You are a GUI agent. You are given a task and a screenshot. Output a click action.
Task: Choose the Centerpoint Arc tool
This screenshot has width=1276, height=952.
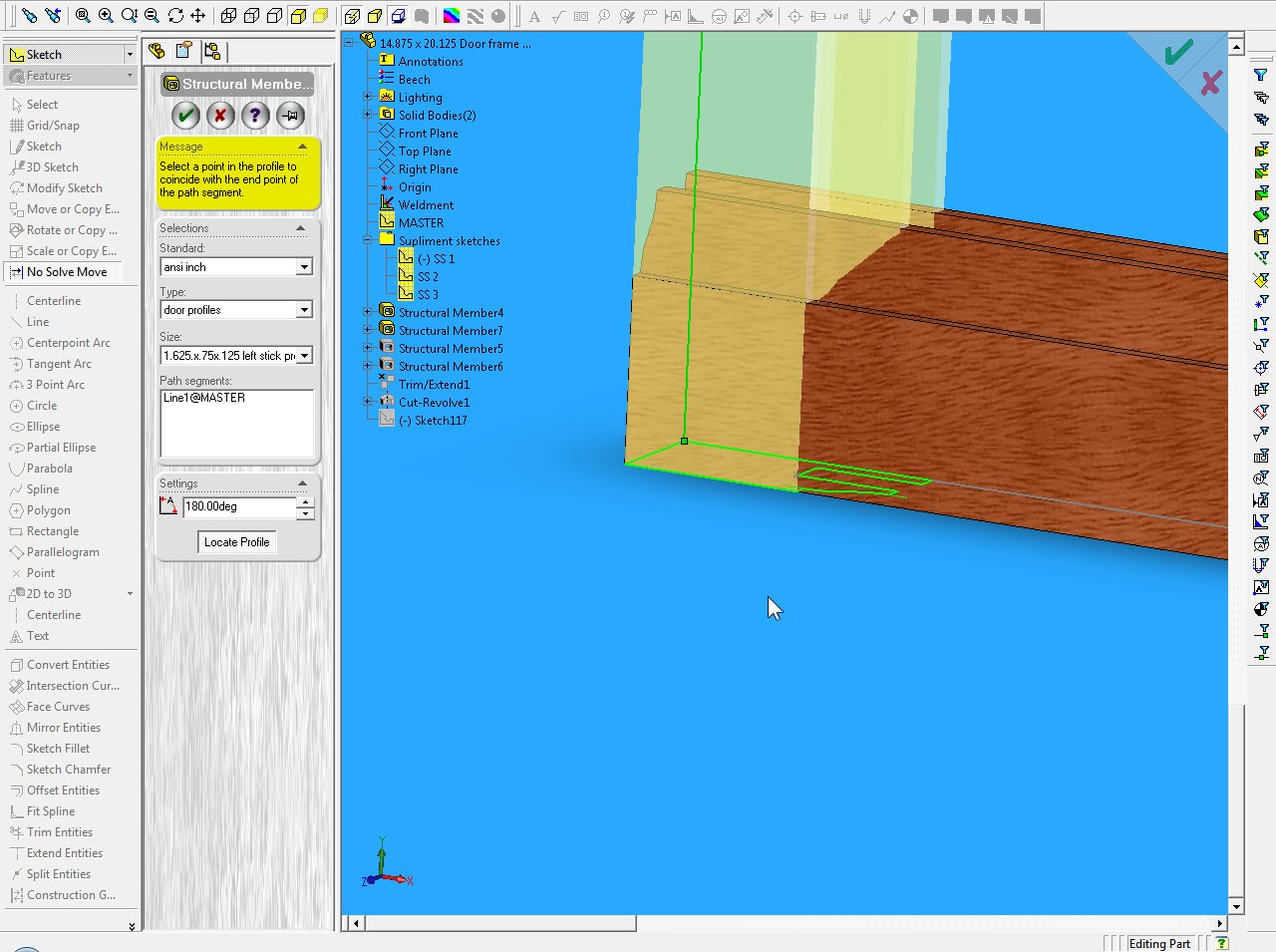click(68, 343)
